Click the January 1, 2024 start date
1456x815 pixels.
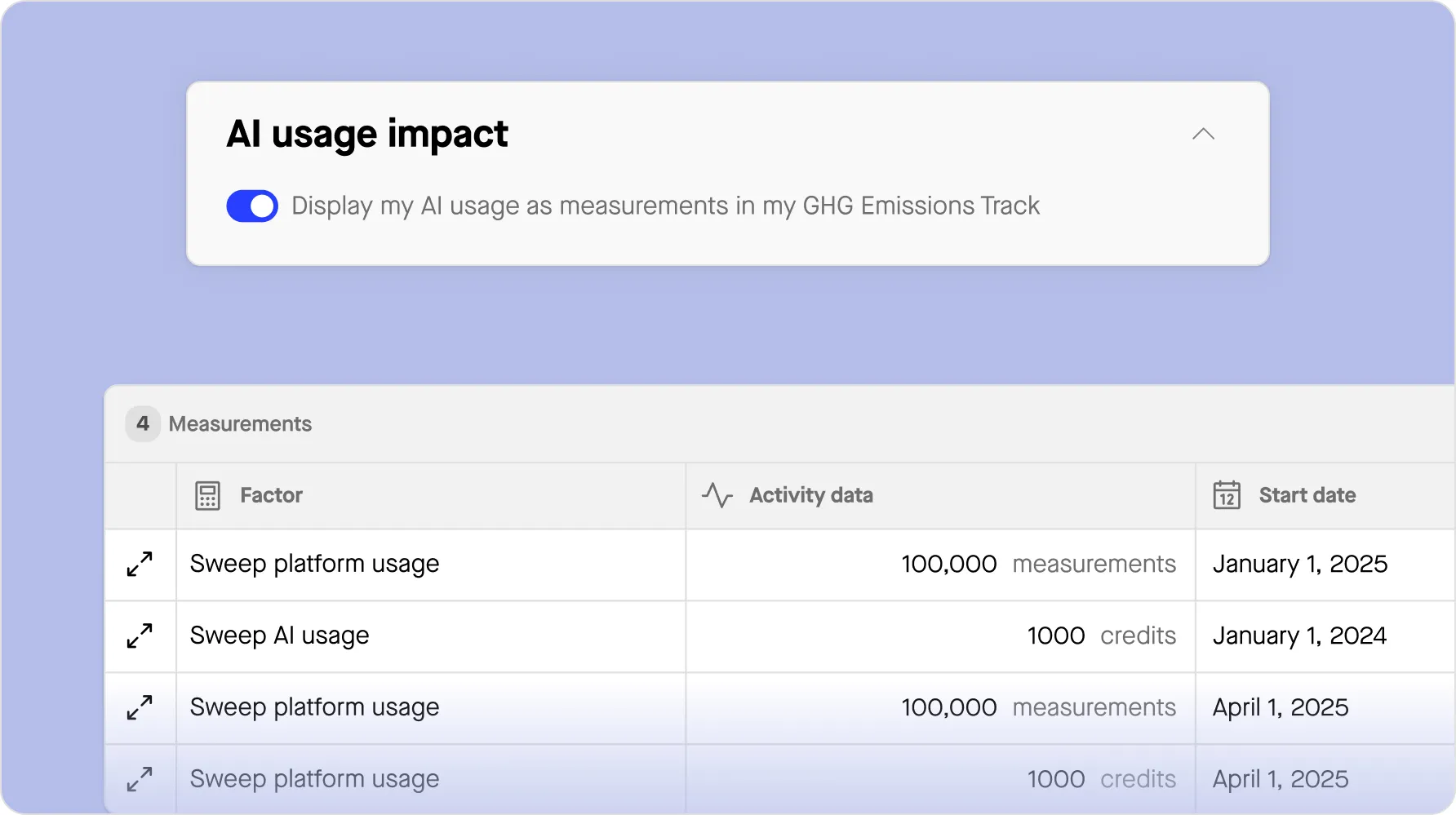coord(1299,636)
